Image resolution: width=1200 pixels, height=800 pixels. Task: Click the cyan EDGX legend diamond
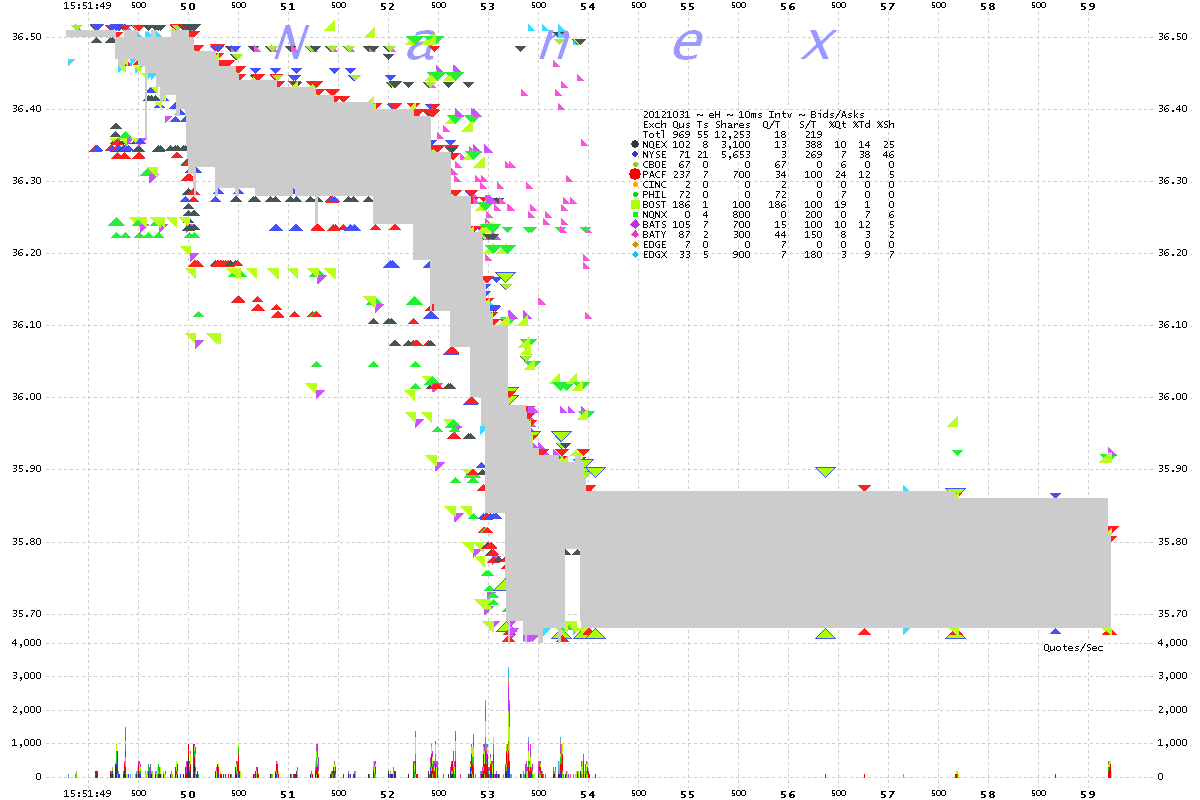[x=635, y=255]
